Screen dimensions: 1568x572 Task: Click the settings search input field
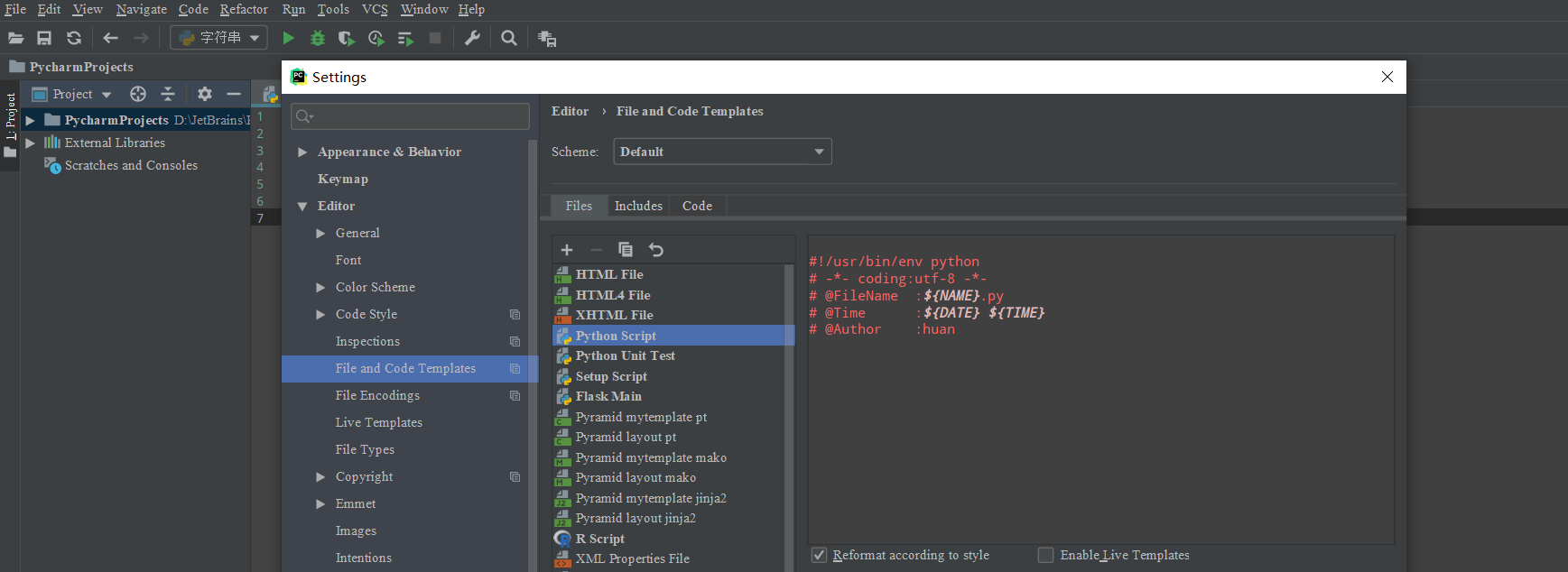pos(410,115)
